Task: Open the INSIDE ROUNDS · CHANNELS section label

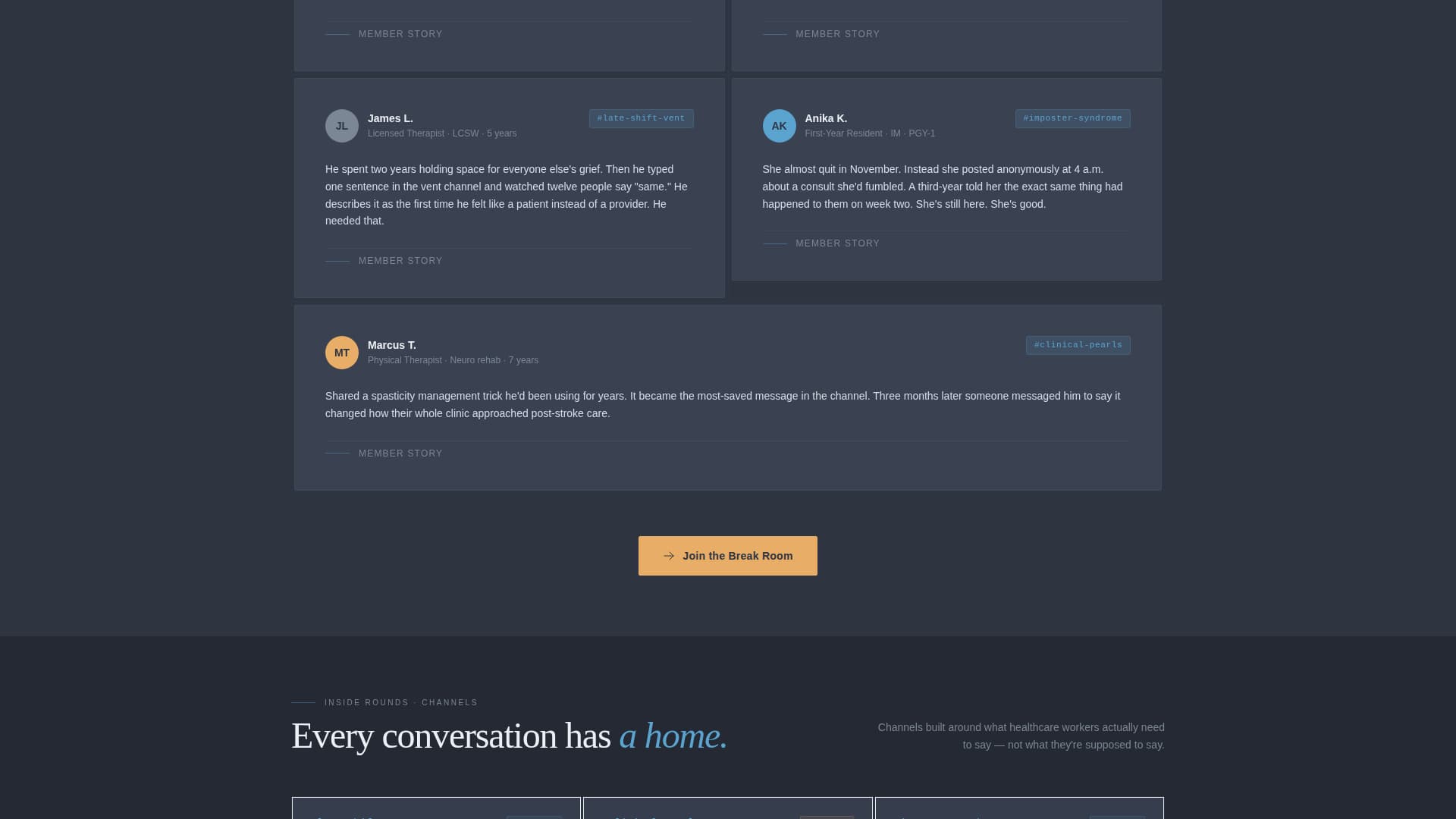Action: 400,702
